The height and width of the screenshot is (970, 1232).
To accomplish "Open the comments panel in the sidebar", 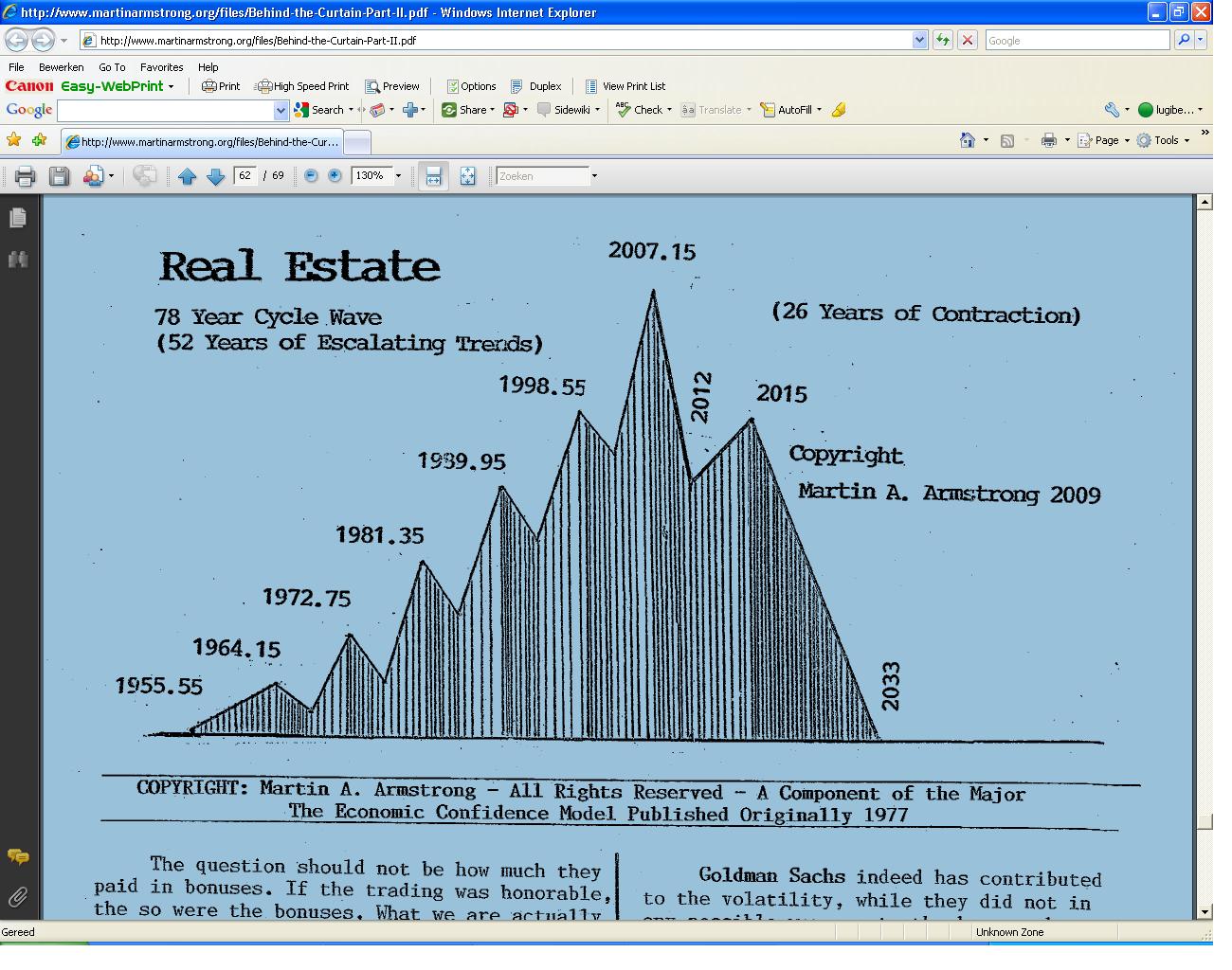I will click(x=18, y=857).
